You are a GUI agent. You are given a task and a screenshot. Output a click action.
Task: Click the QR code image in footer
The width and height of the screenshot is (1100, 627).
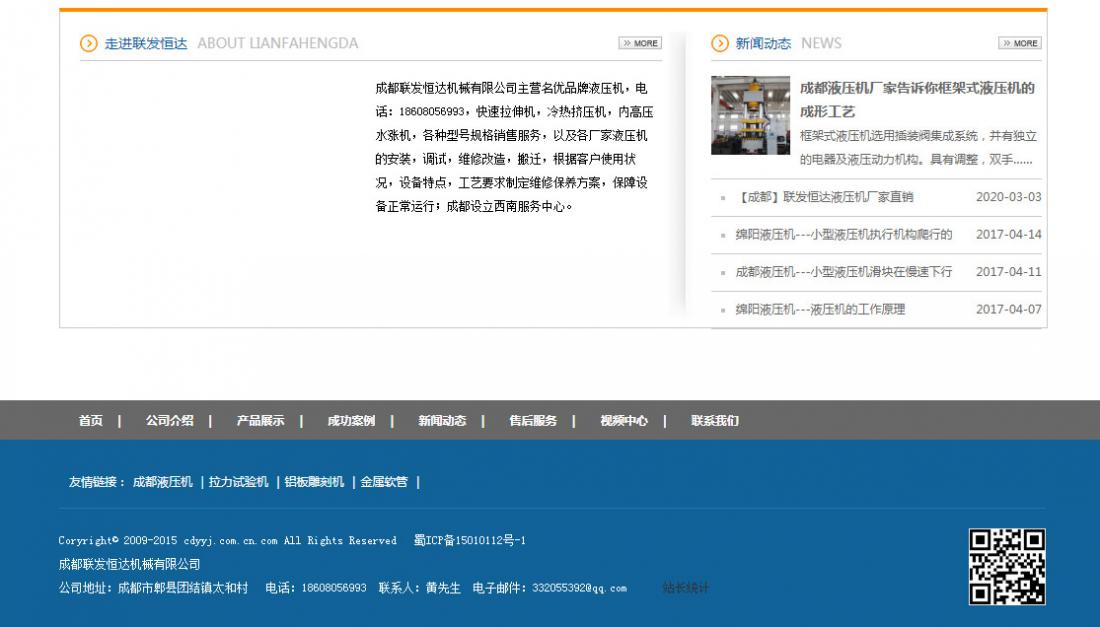pyautogui.click(x=1007, y=567)
